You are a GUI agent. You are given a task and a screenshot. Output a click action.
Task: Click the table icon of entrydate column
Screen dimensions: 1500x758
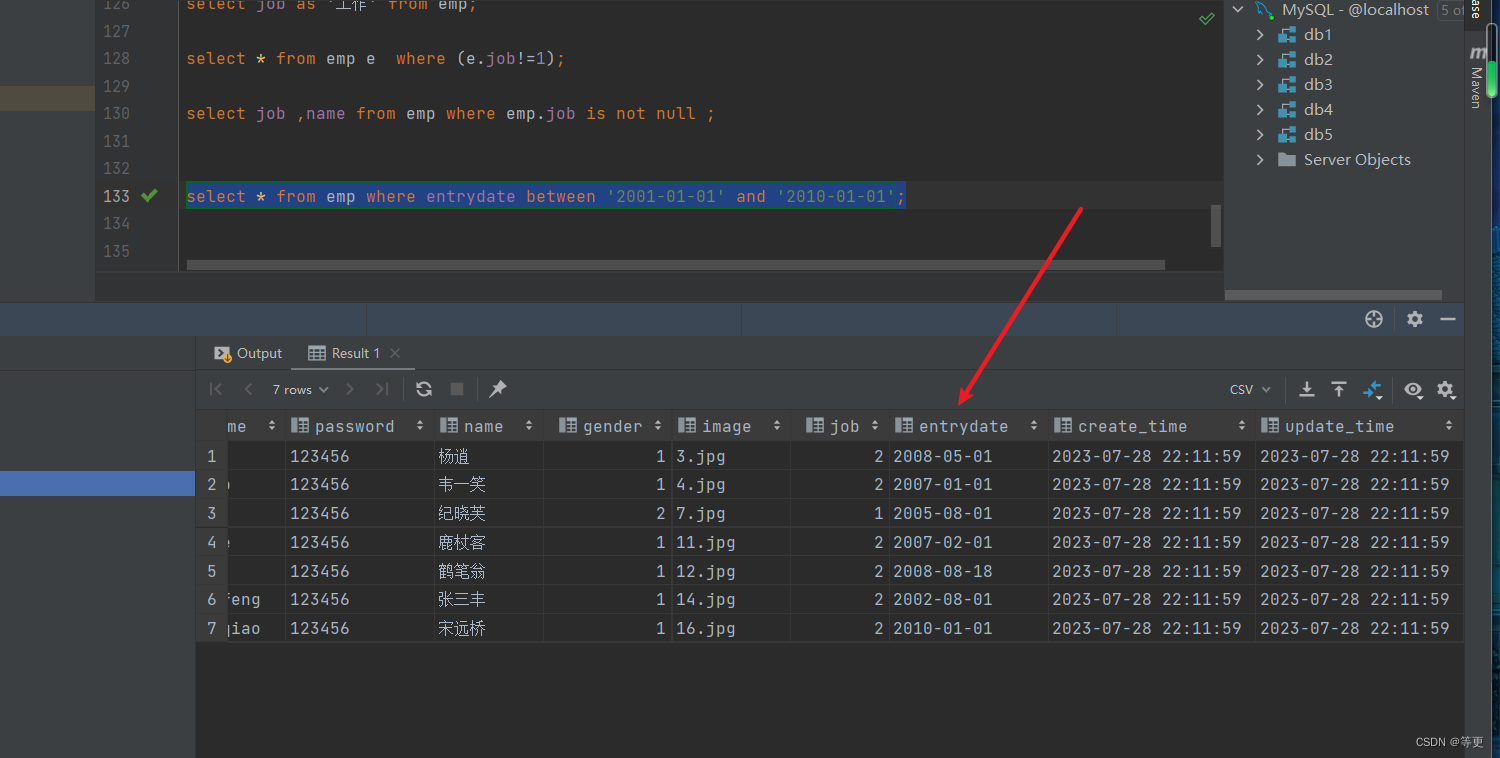[x=903, y=425]
